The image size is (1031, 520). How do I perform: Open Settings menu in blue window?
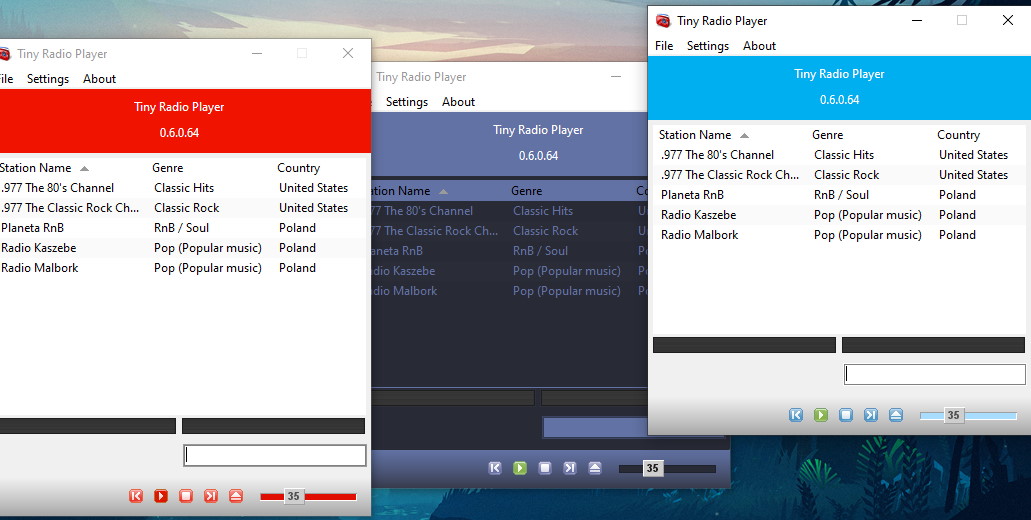[708, 46]
